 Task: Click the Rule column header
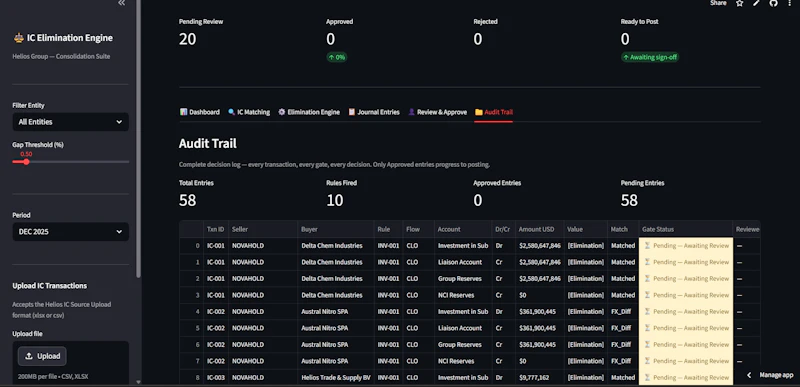pos(389,229)
